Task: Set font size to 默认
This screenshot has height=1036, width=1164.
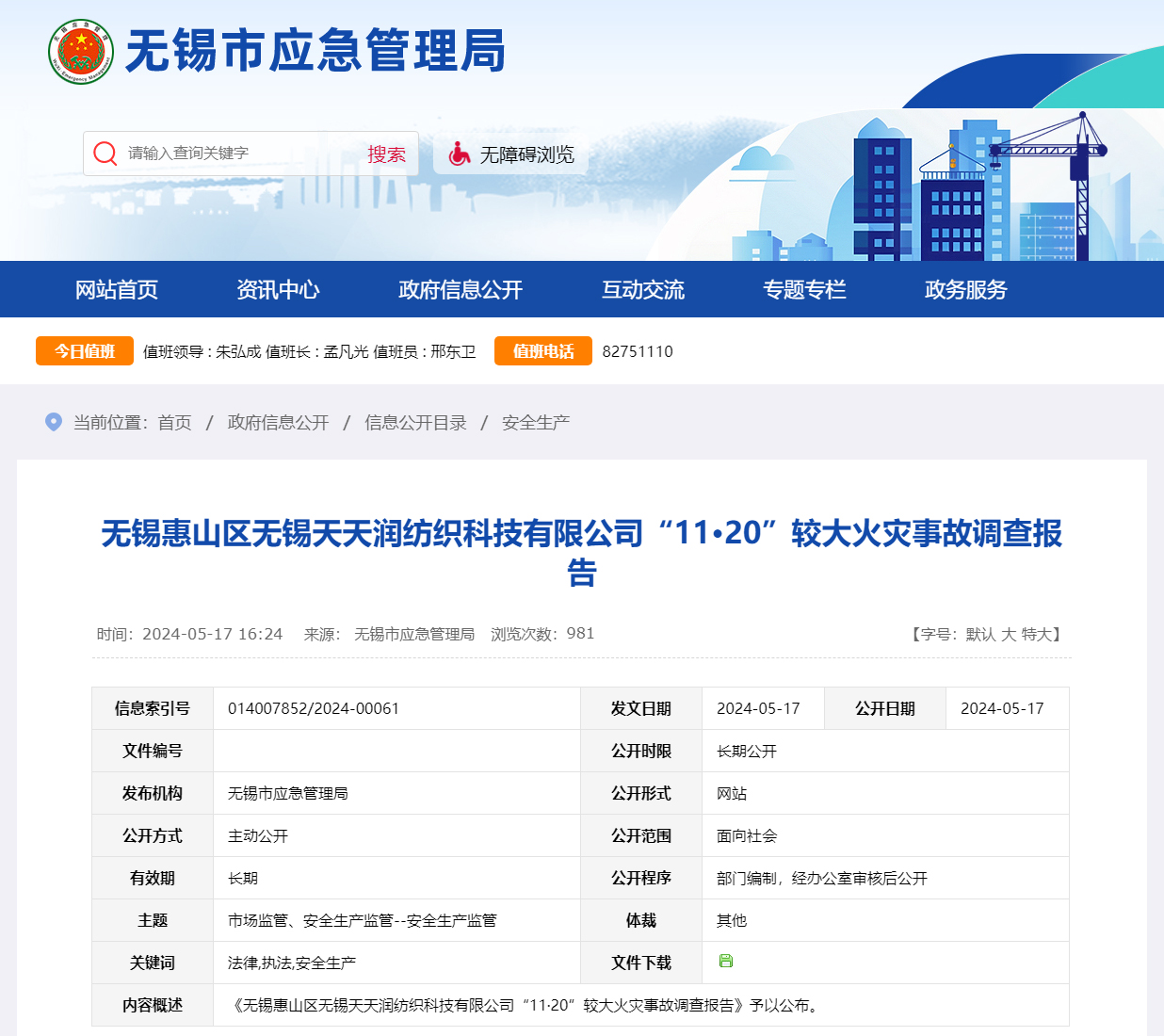Action: pos(980,635)
